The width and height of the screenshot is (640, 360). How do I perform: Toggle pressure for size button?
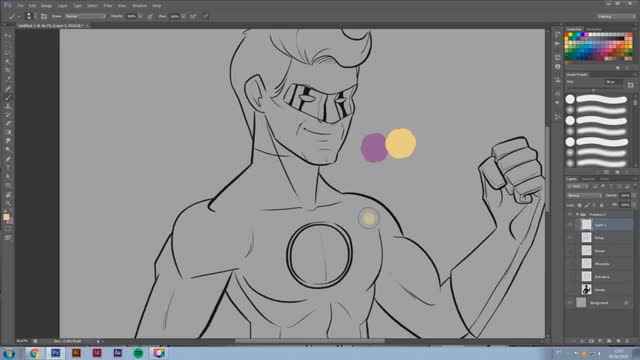click(205, 16)
